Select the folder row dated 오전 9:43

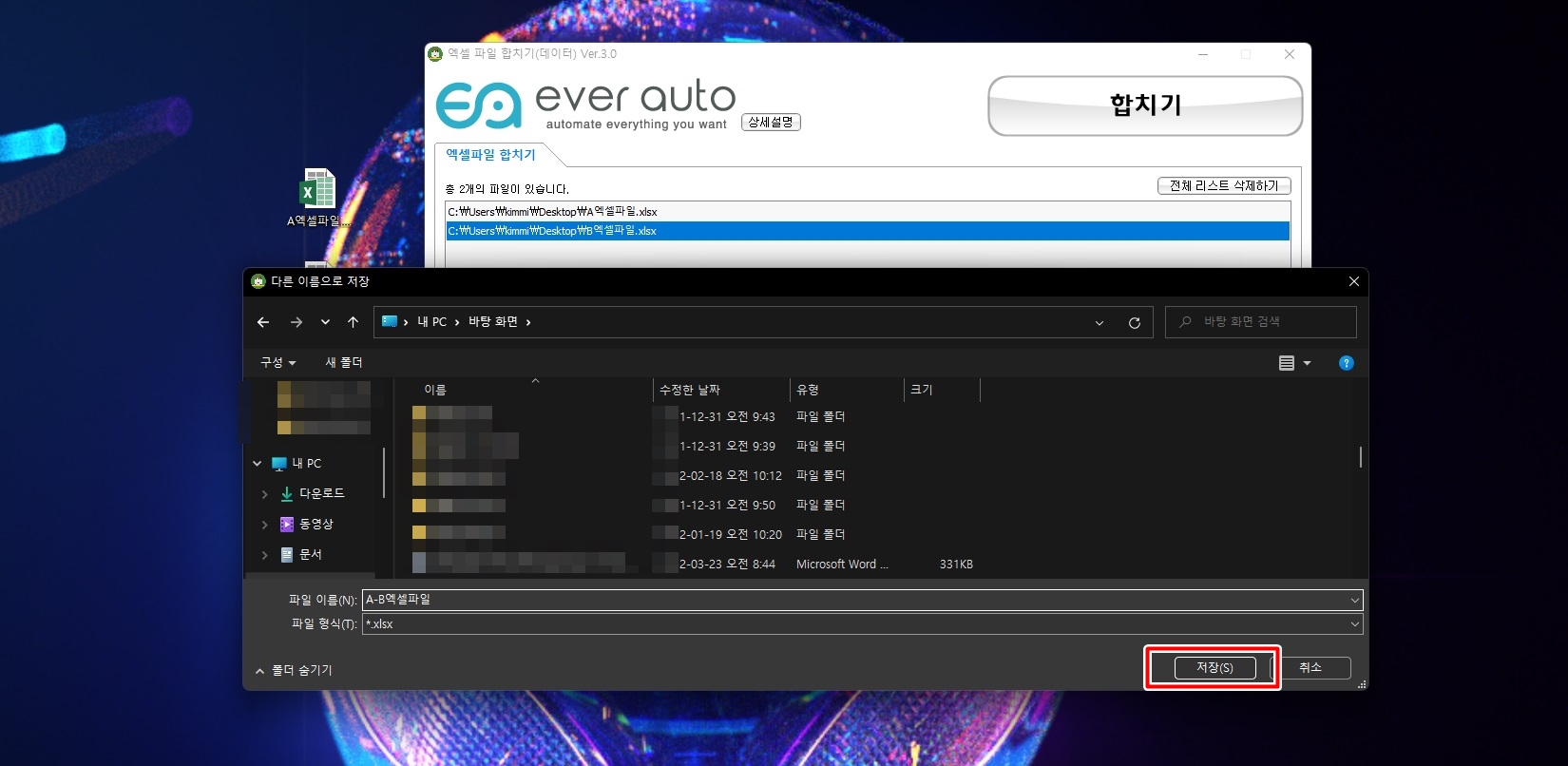tap(693, 417)
